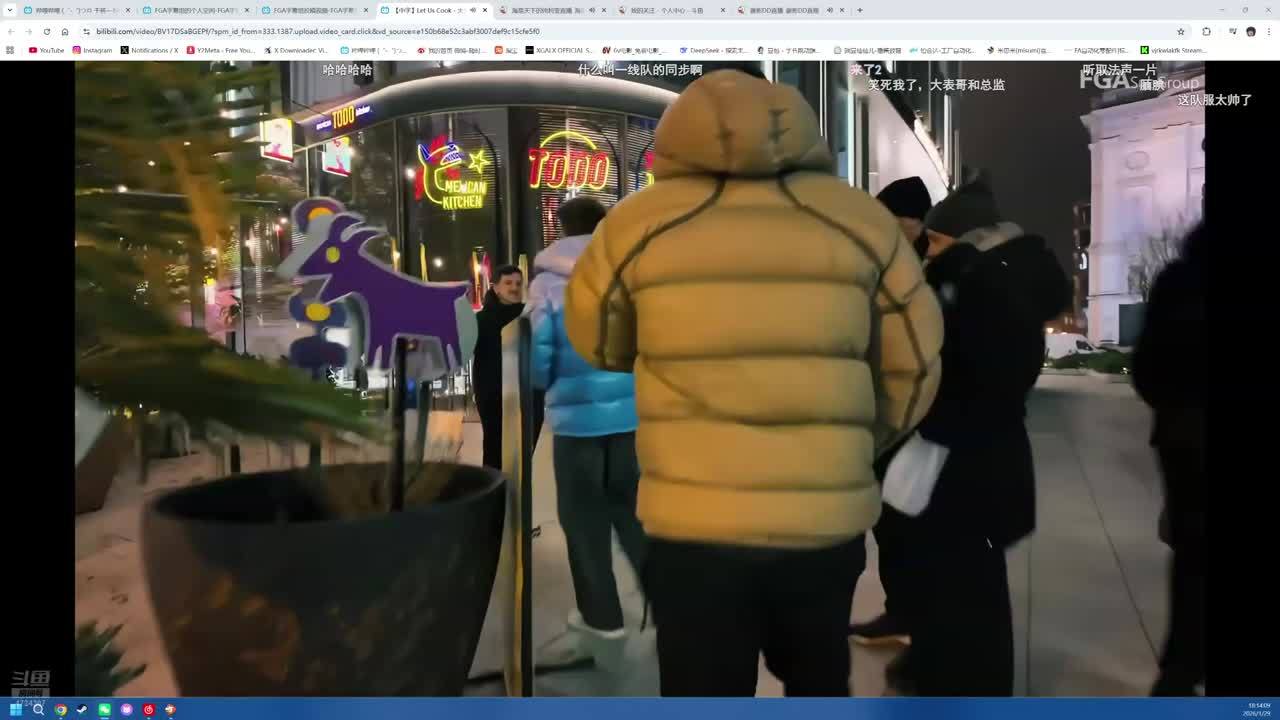
Task: Open the user profile avatar in the toolbar
Action: (1250, 31)
